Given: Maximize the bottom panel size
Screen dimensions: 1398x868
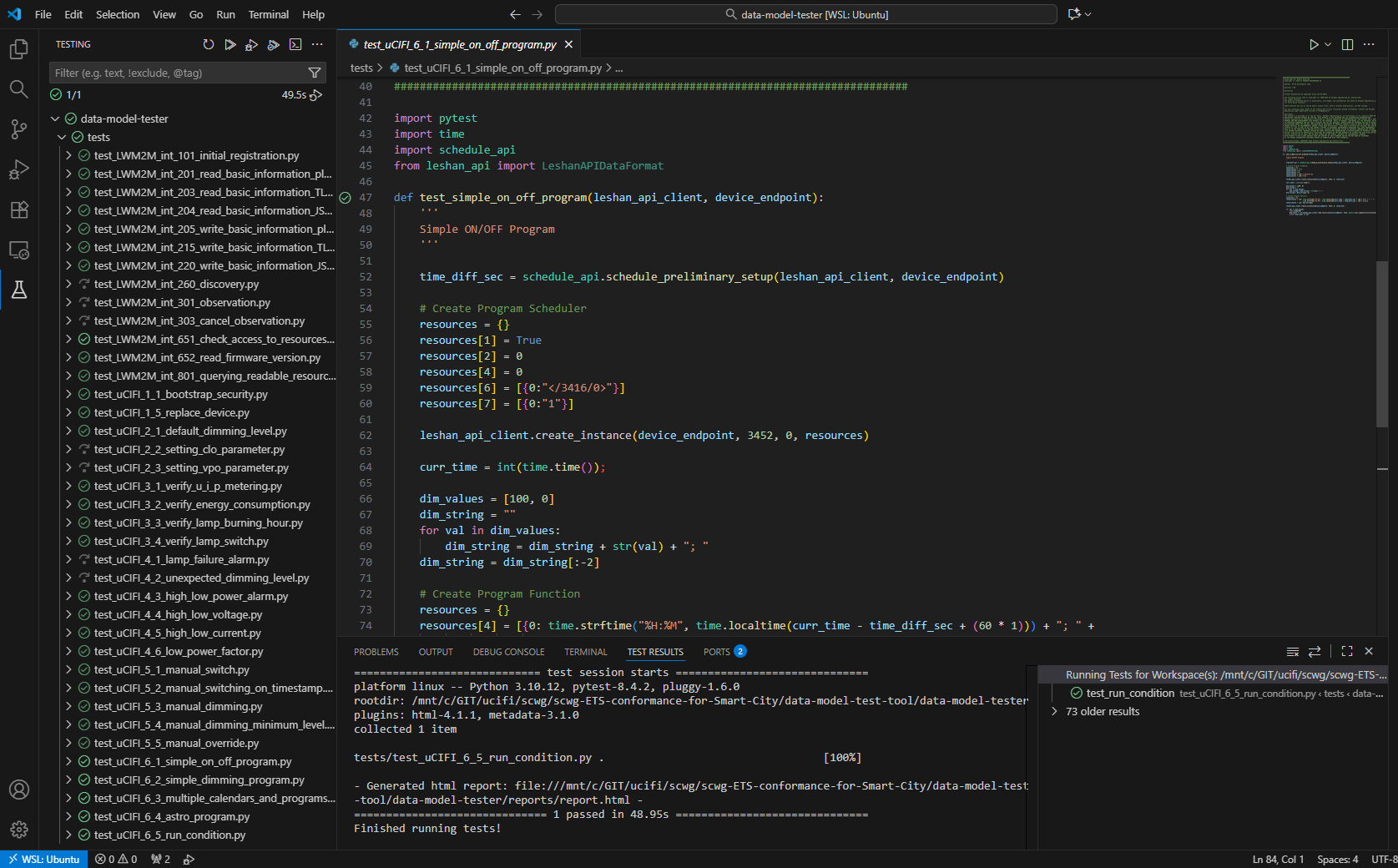Looking at the screenshot, I should pyautogui.click(x=1347, y=651).
